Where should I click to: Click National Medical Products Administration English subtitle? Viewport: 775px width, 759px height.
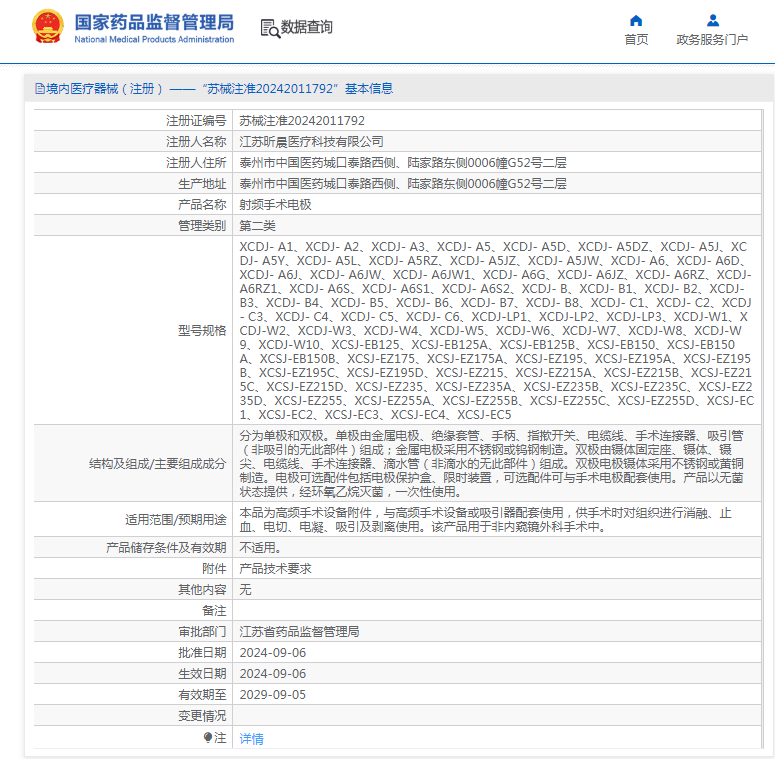154,40
